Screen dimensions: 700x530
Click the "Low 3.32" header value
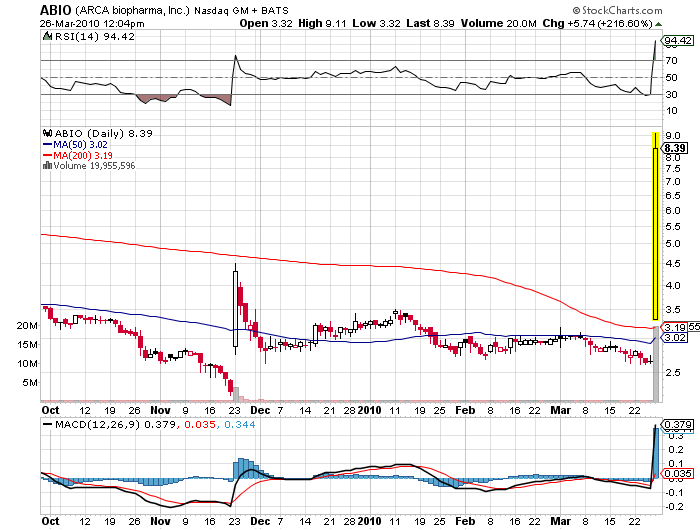(x=376, y=23)
